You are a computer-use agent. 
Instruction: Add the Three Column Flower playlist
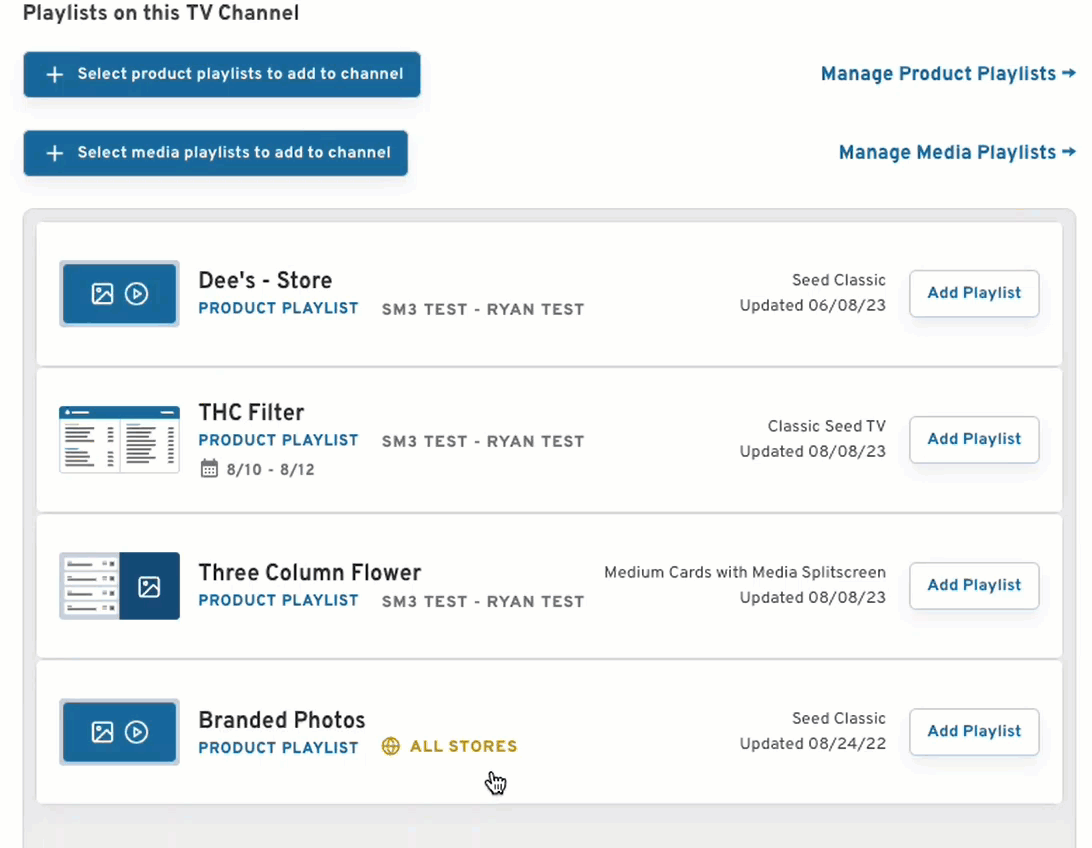pos(973,585)
